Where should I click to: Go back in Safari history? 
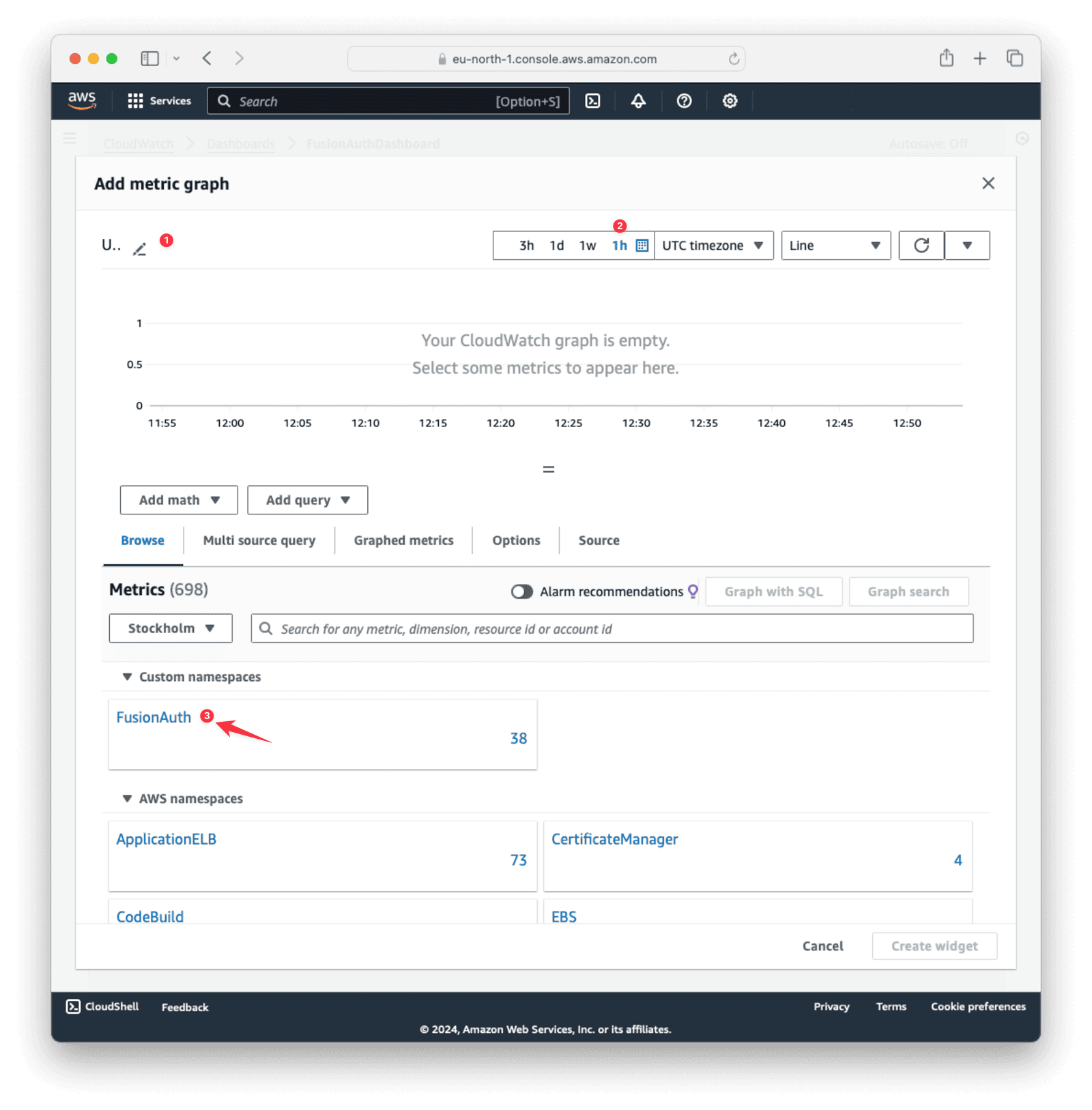(207, 59)
